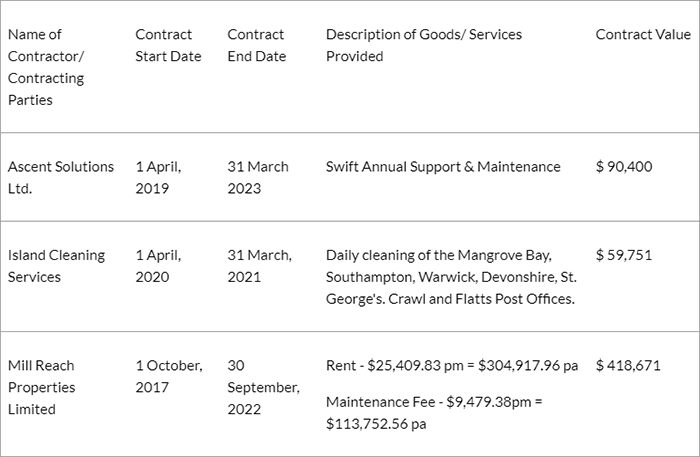Click the 'Name of Contractor/ Contracting Parties' header

46,67
